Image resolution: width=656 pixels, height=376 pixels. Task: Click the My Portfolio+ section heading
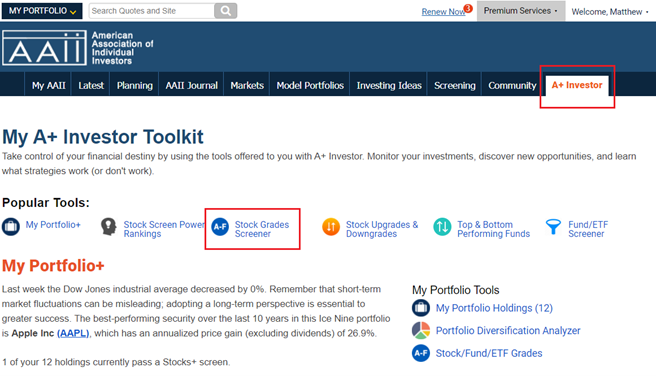53,266
